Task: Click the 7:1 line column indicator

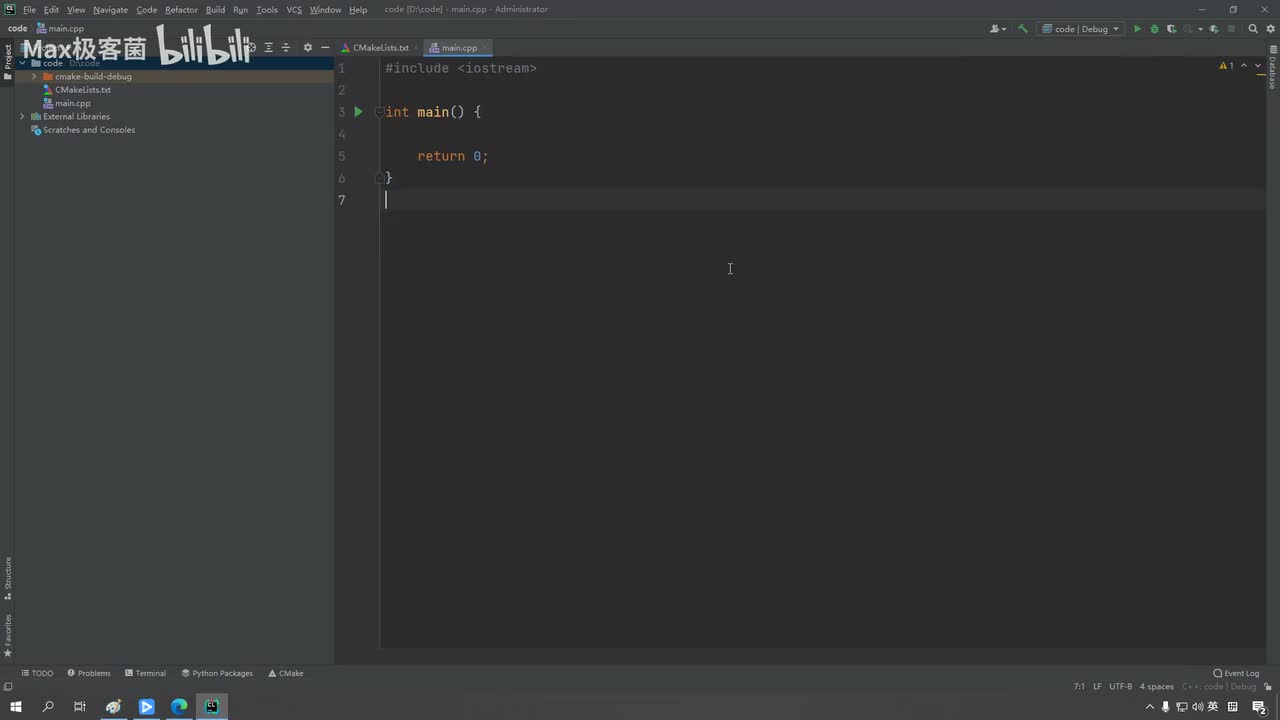Action: (1079, 687)
